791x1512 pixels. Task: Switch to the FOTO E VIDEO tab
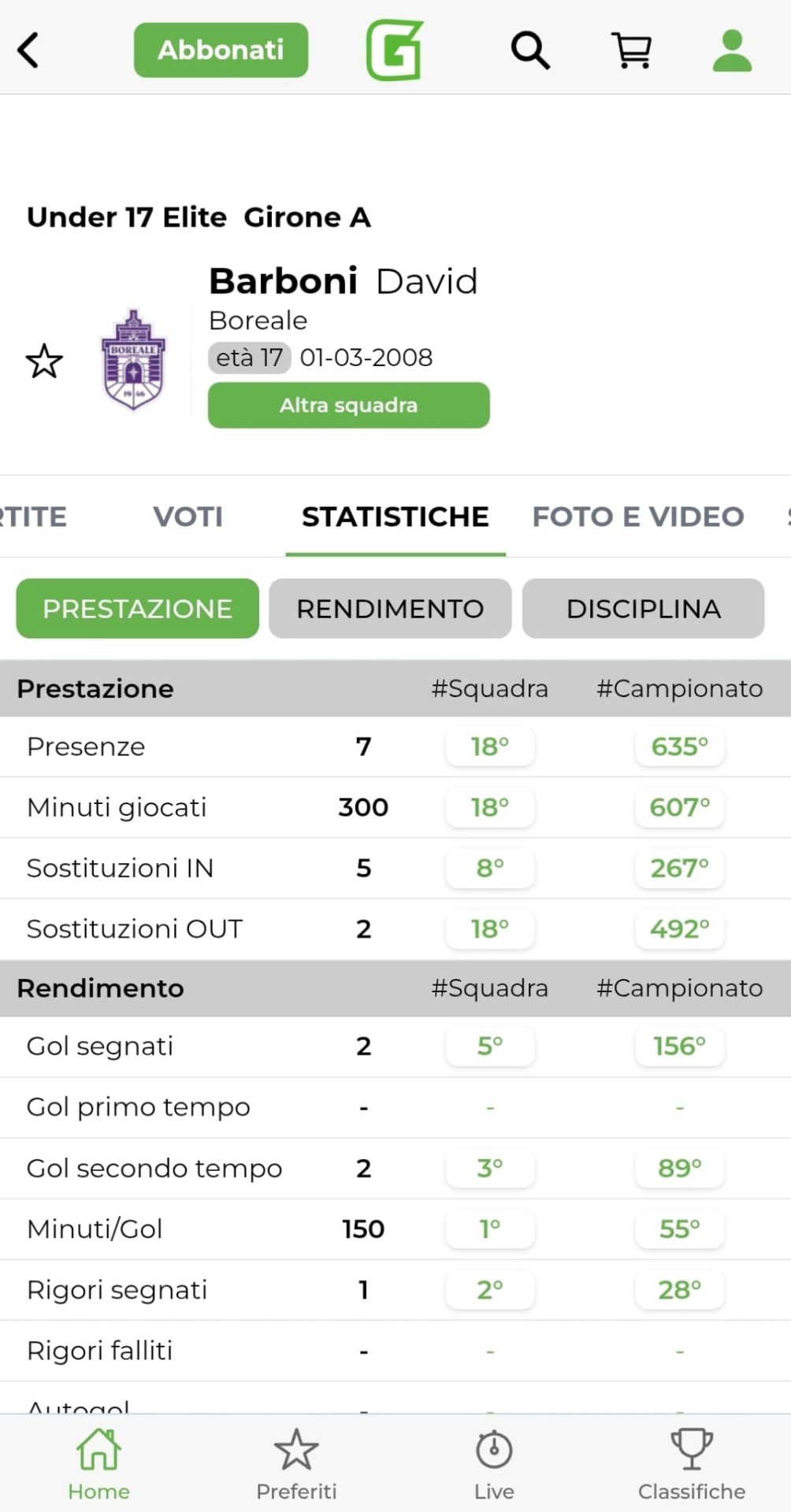pyautogui.click(x=638, y=517)
